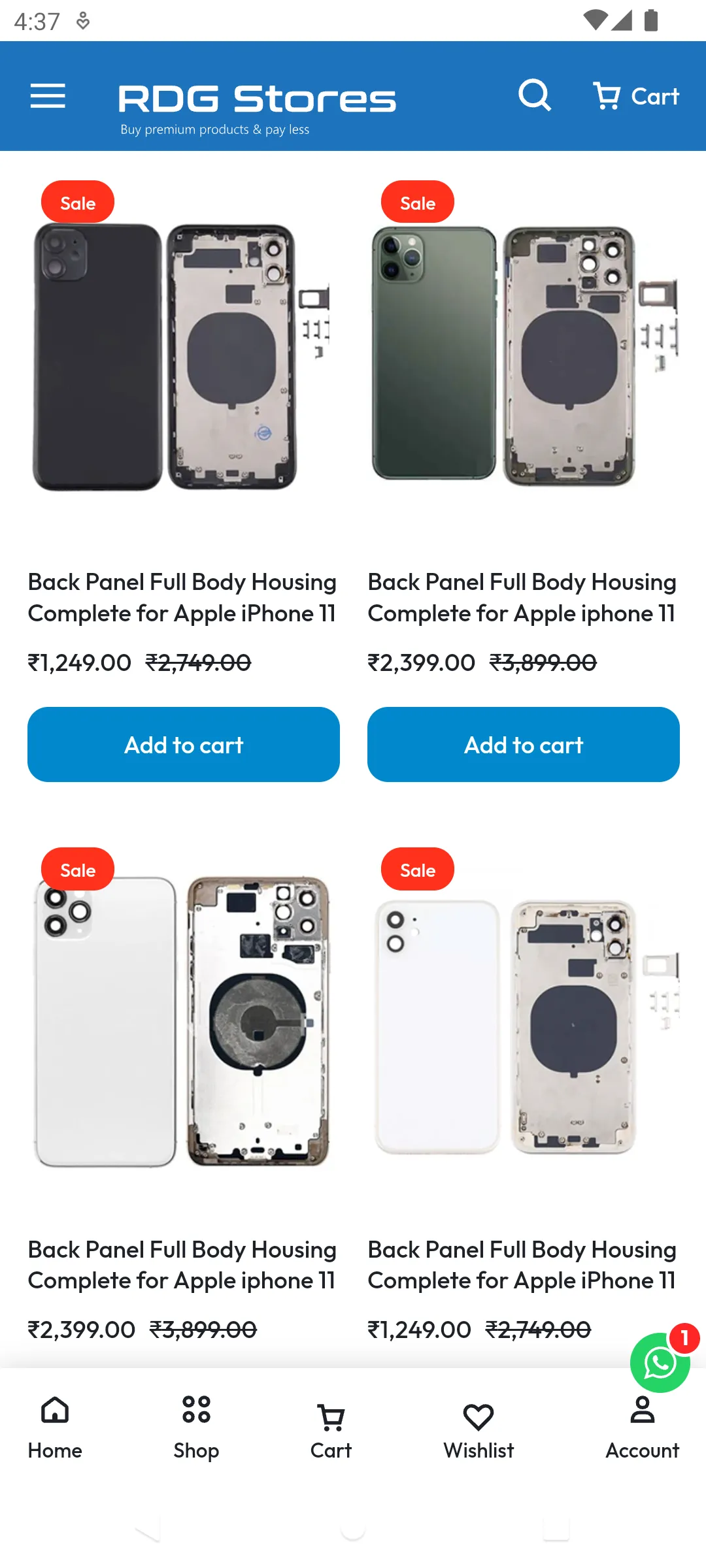Open the RDG Stores logo link

256,98
